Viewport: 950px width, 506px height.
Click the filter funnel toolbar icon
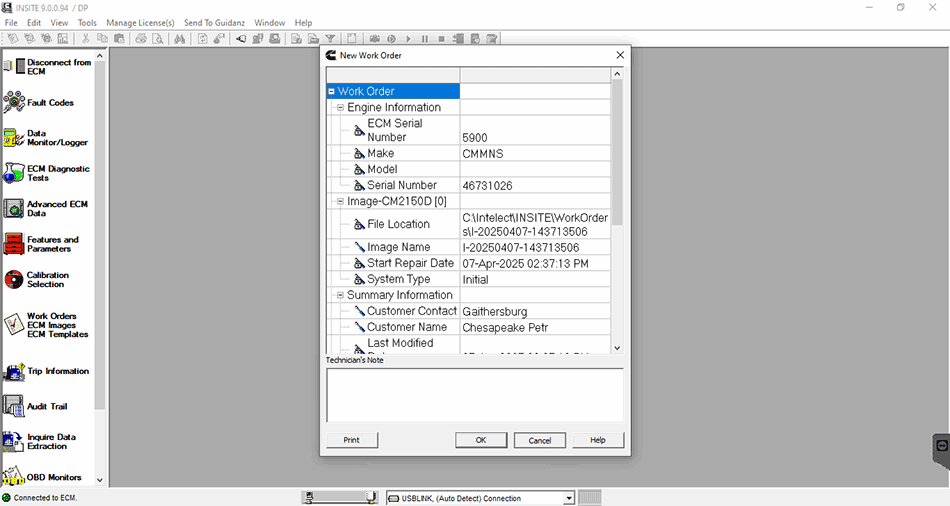click(330, 39)
